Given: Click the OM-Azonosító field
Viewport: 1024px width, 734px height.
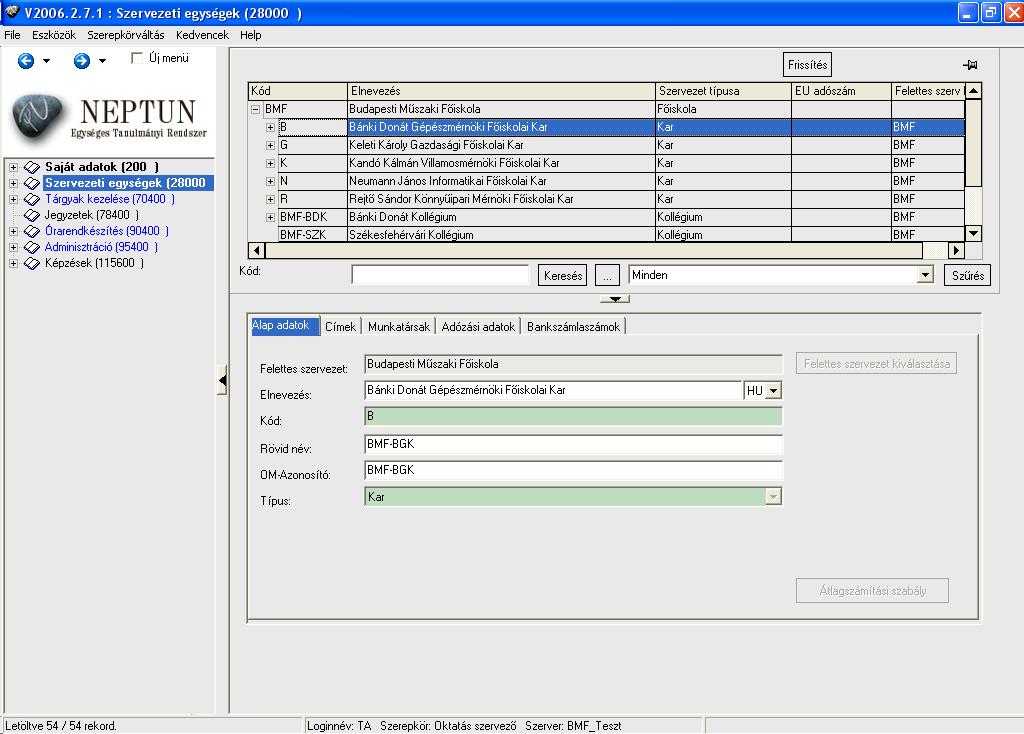Looking at the screenshot, I should point(573,470).
